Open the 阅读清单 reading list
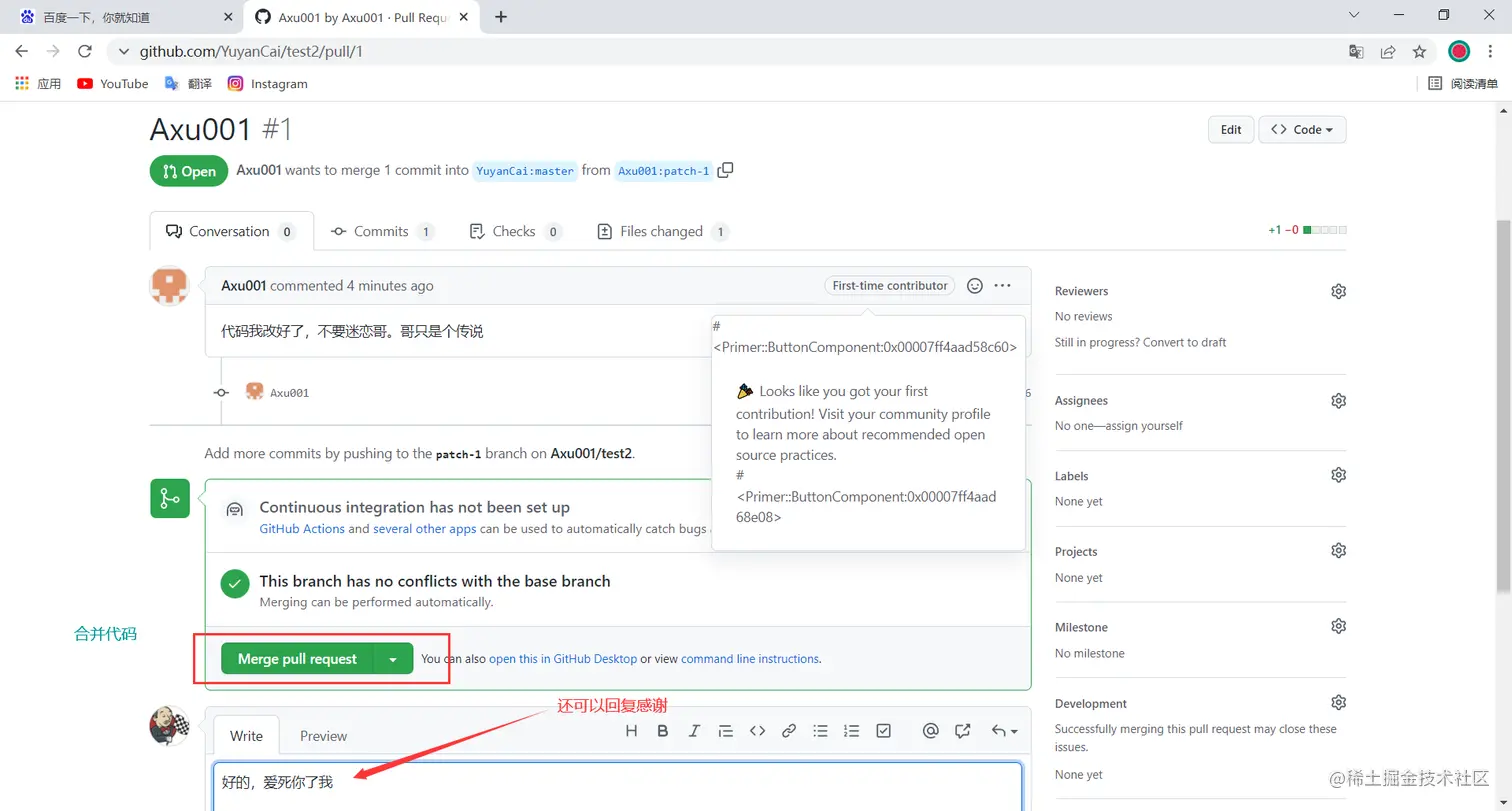The width and height of the screenshot is (1512, 811). tap(1463, 84)
